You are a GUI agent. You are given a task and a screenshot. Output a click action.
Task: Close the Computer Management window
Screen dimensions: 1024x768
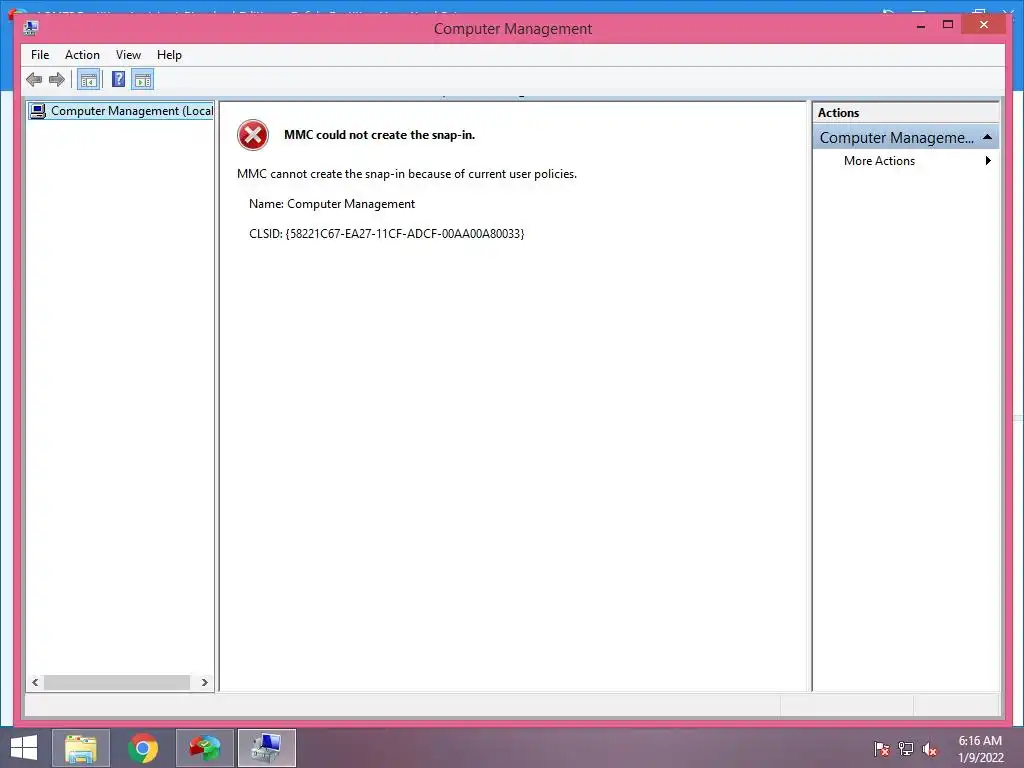point(984,25)
